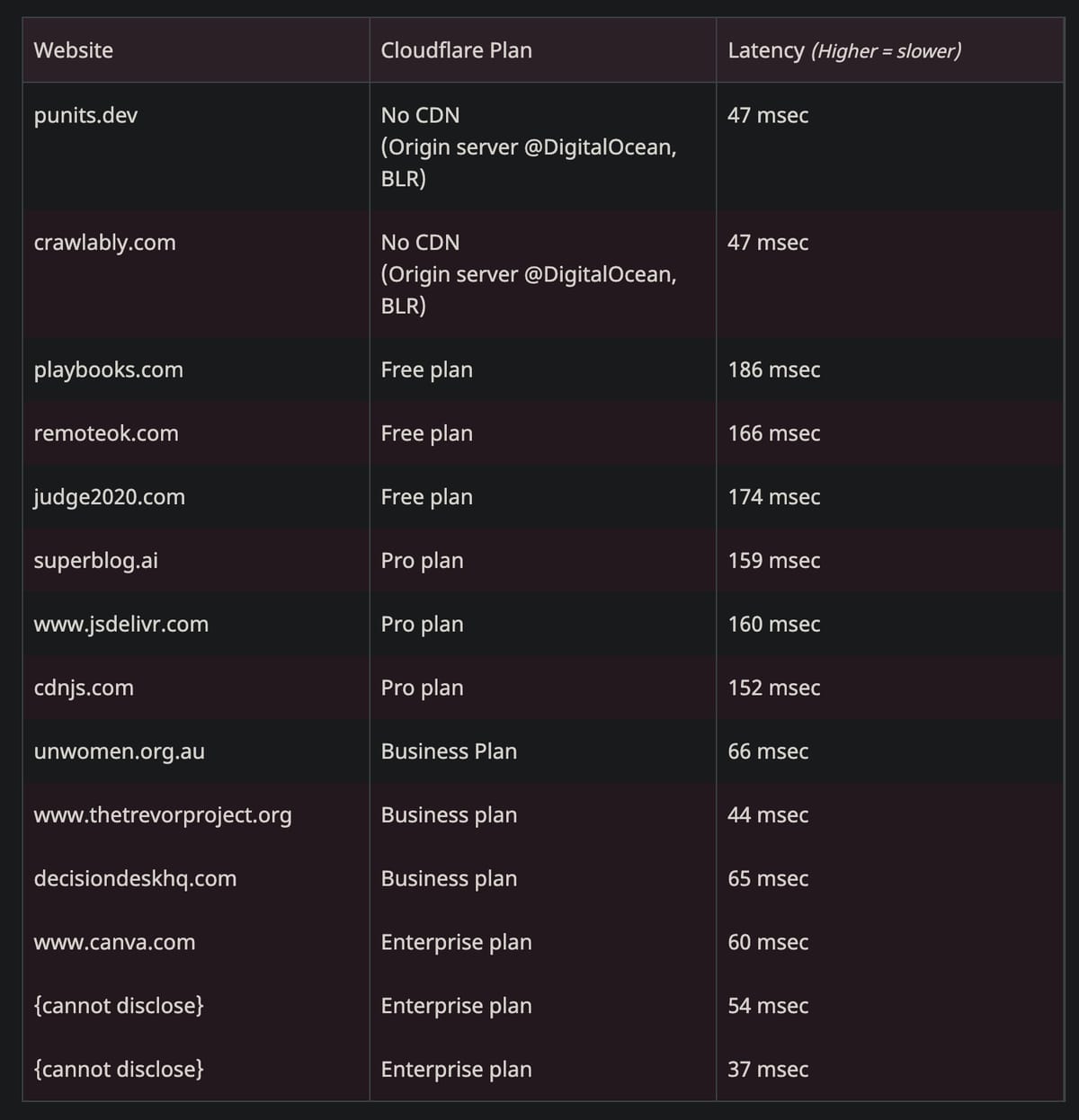
Task: Select playbooks.com in the Website column
Action: pyautogui.click(x=108, y=370)
